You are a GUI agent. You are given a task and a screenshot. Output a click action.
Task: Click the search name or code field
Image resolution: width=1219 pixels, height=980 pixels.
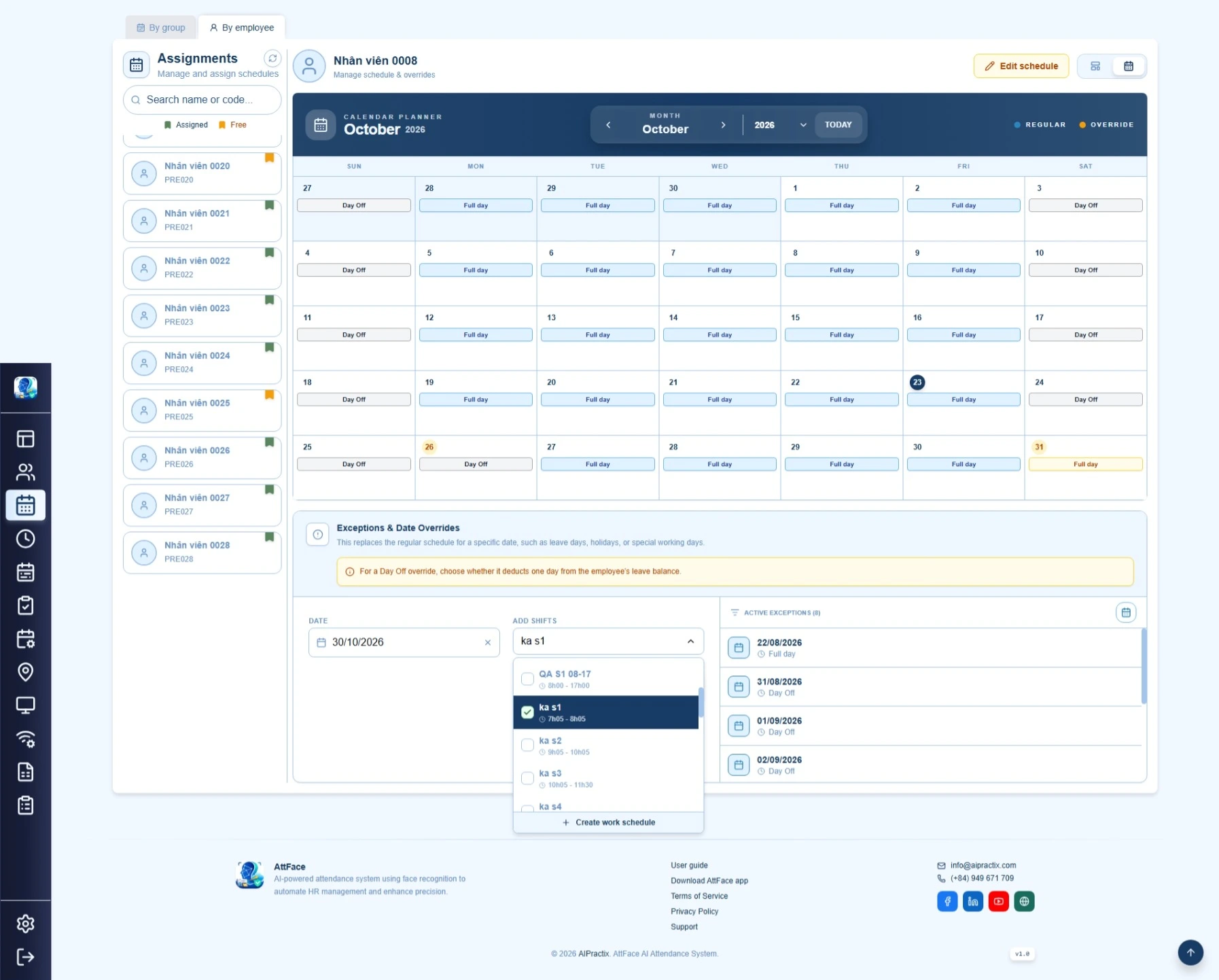pyautogui.click(x=202, y=100)
